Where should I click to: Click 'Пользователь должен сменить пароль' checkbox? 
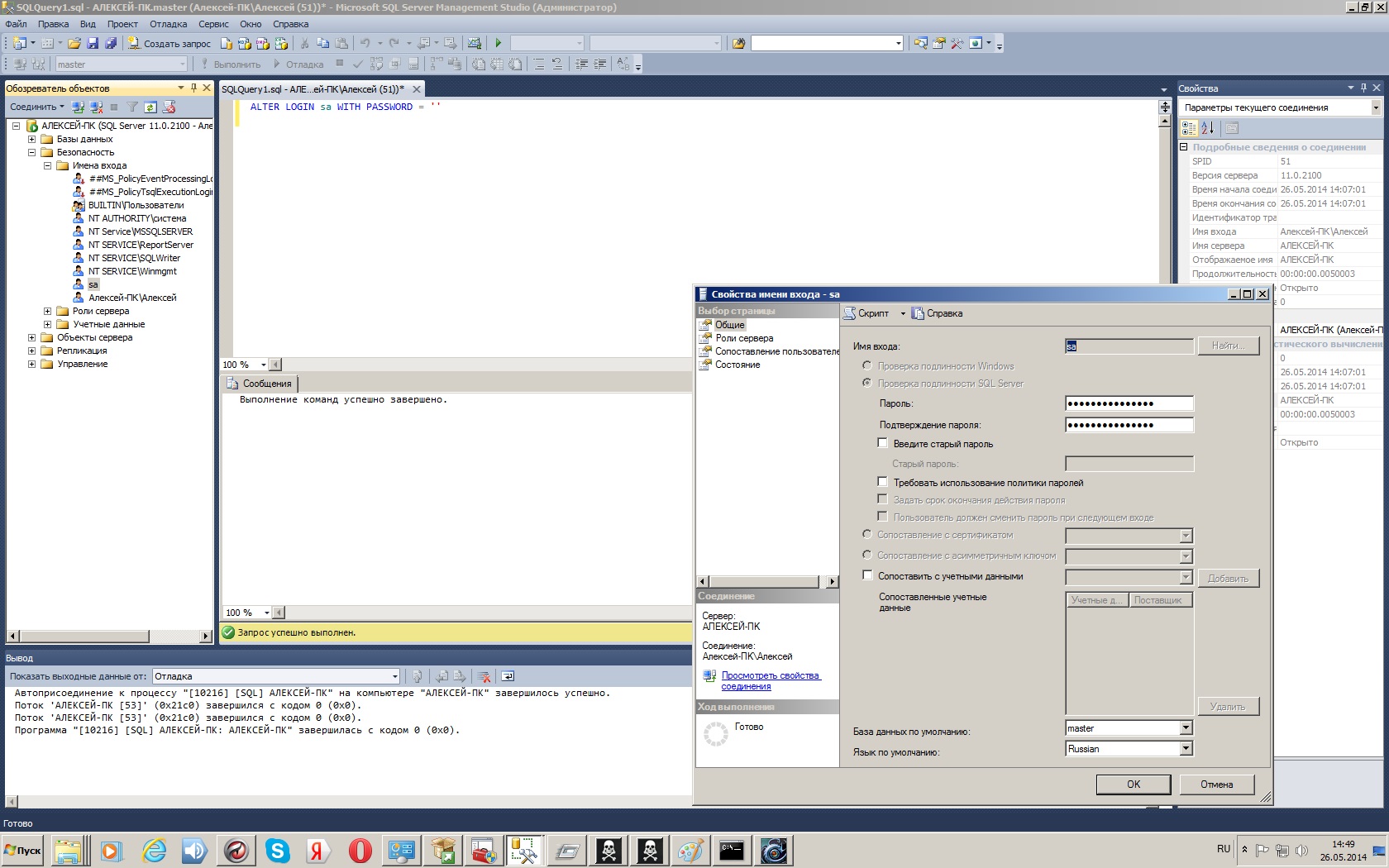pos(882,517)
